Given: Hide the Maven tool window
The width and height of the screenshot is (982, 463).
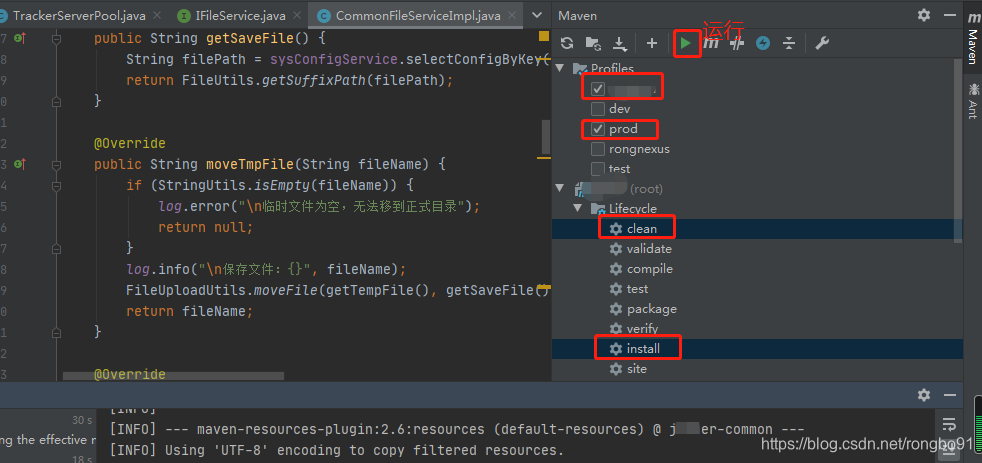Looking at the screenshot, I should coord(951,15).
